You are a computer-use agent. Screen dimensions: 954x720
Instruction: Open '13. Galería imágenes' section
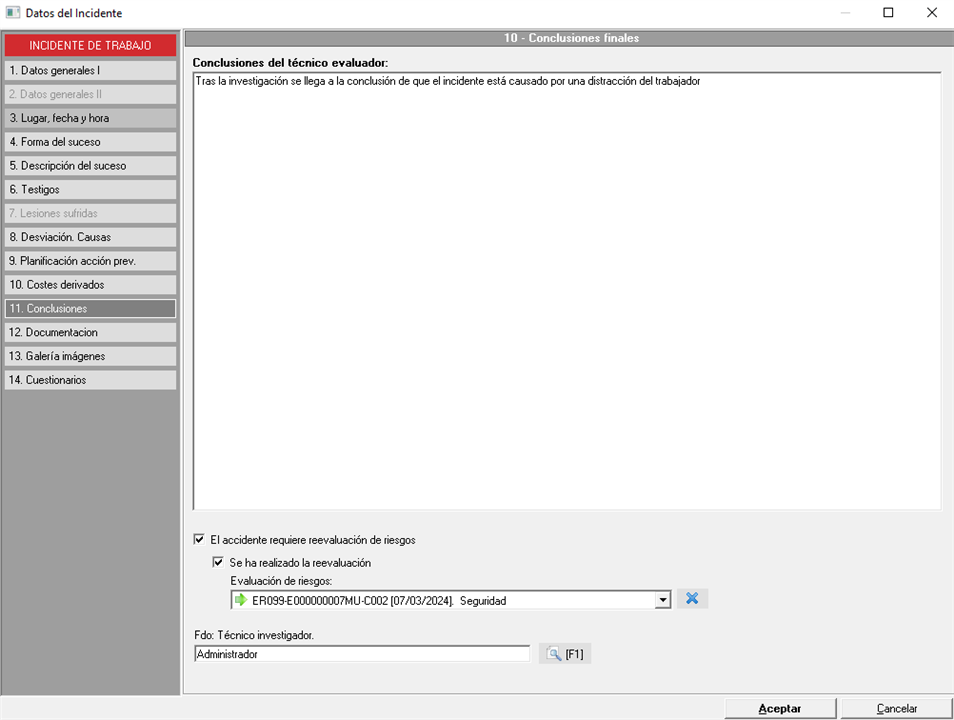point(90,356)
